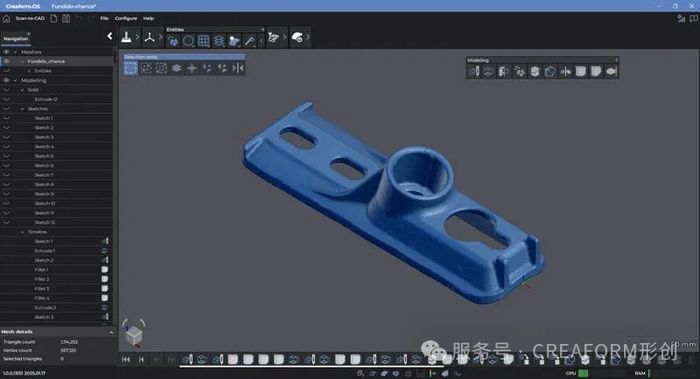Viewport: 700px width, 379px height.
Task: Show hidden Sketch 1 in Sketches
Action: click(x=6, y=118)
